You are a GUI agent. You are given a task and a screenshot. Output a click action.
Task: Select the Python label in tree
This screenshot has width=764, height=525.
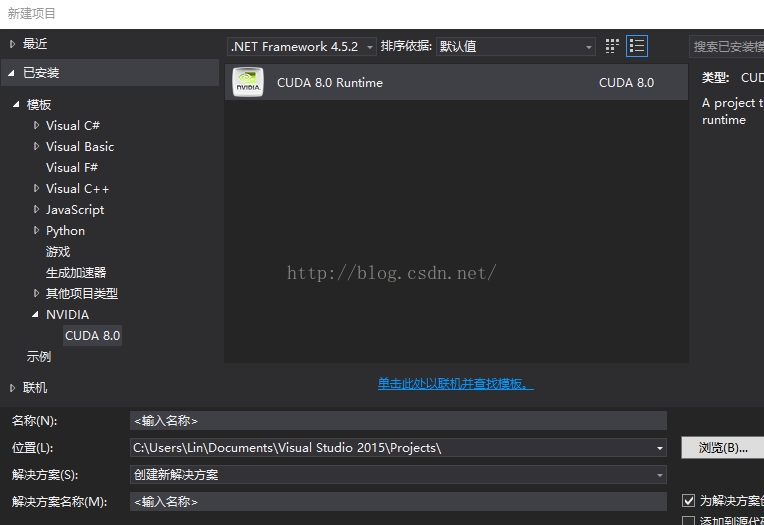click(65, 231)
